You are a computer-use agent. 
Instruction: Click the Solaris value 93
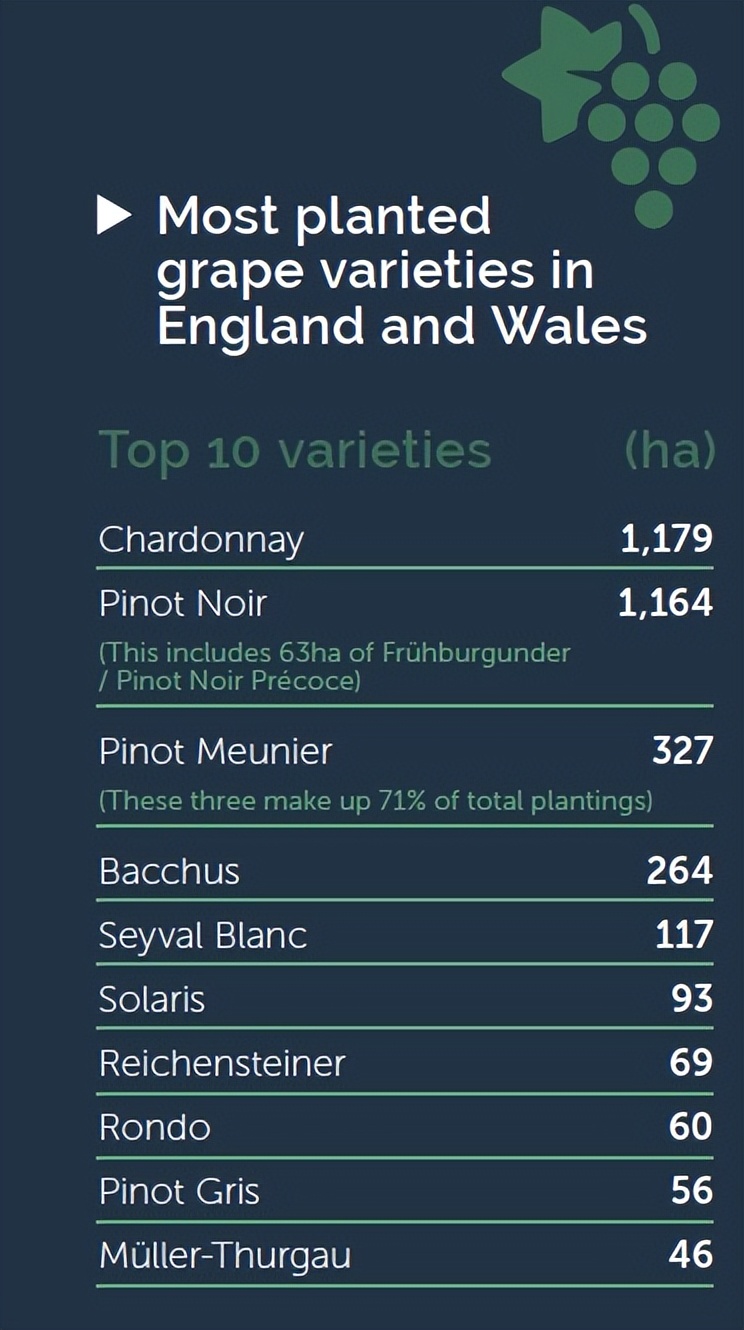691,998
